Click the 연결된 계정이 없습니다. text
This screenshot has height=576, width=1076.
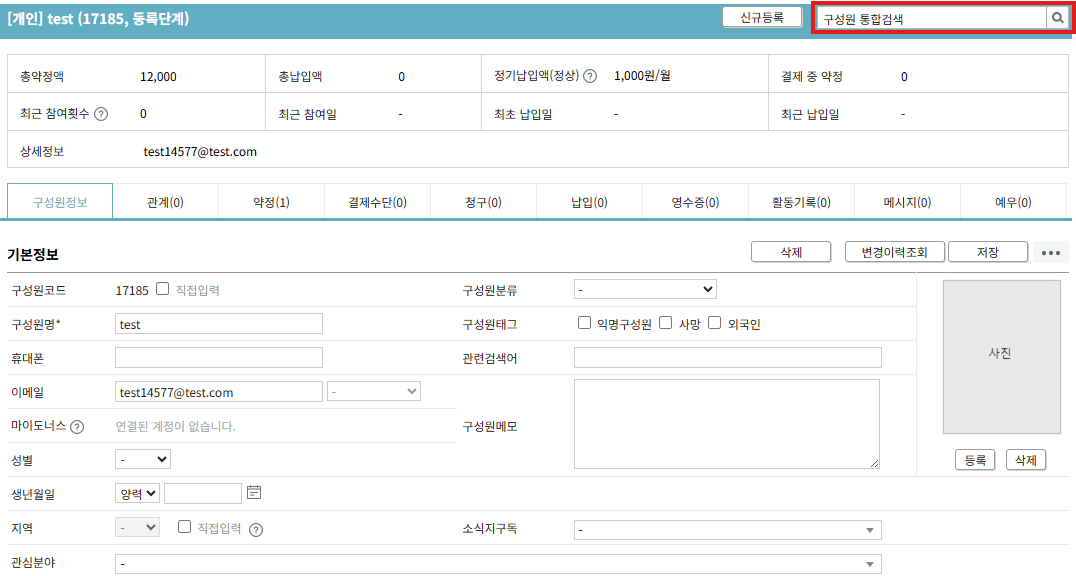pyautogui.click(x=176, y=426)
